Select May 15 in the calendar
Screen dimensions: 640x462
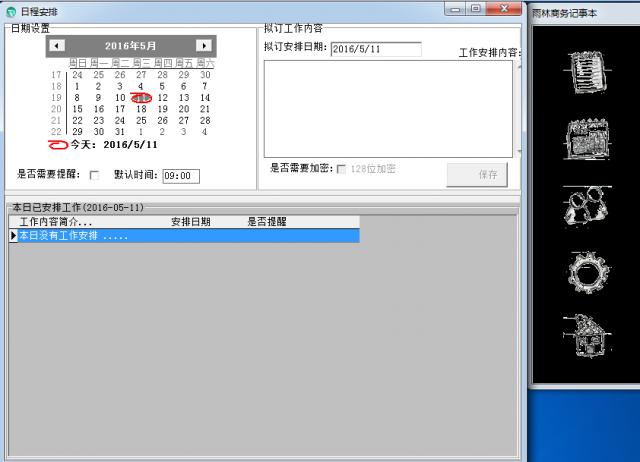(x=77, y=109)
